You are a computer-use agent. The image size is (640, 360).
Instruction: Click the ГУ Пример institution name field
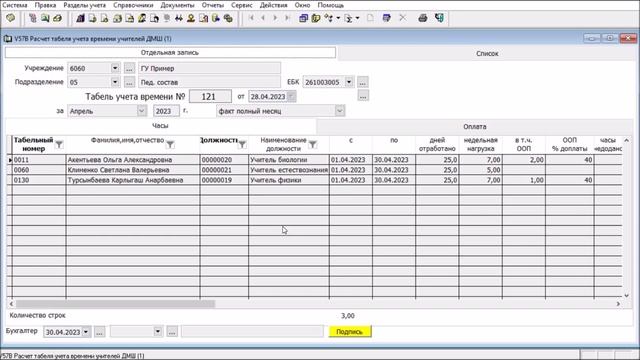pyautogui.click(x=209, y=69)
